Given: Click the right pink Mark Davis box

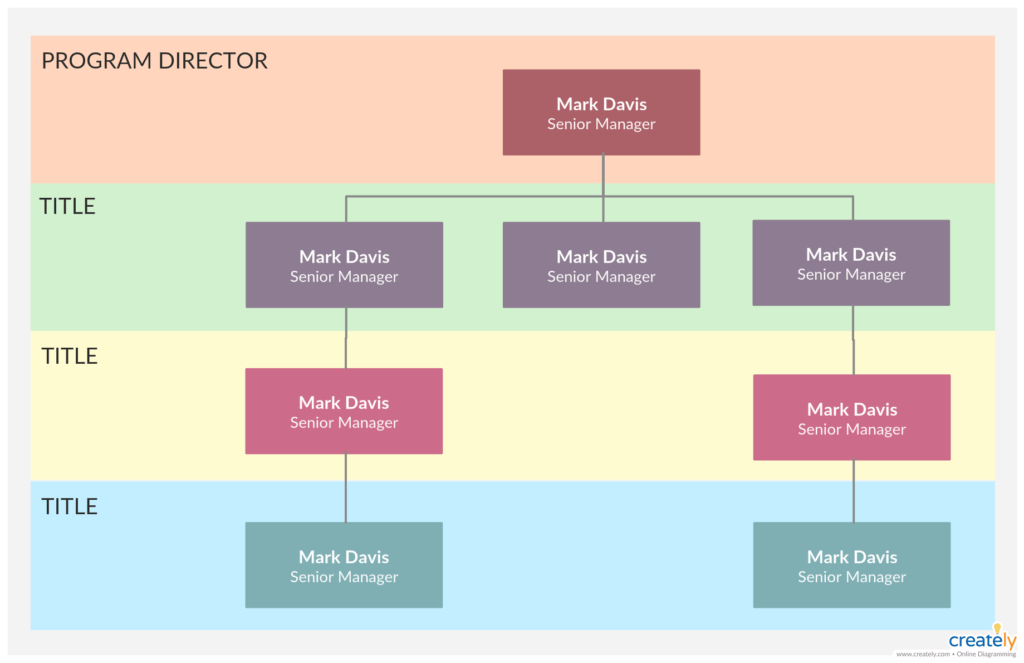Looking at the screenshot, I should click(851, 417).
